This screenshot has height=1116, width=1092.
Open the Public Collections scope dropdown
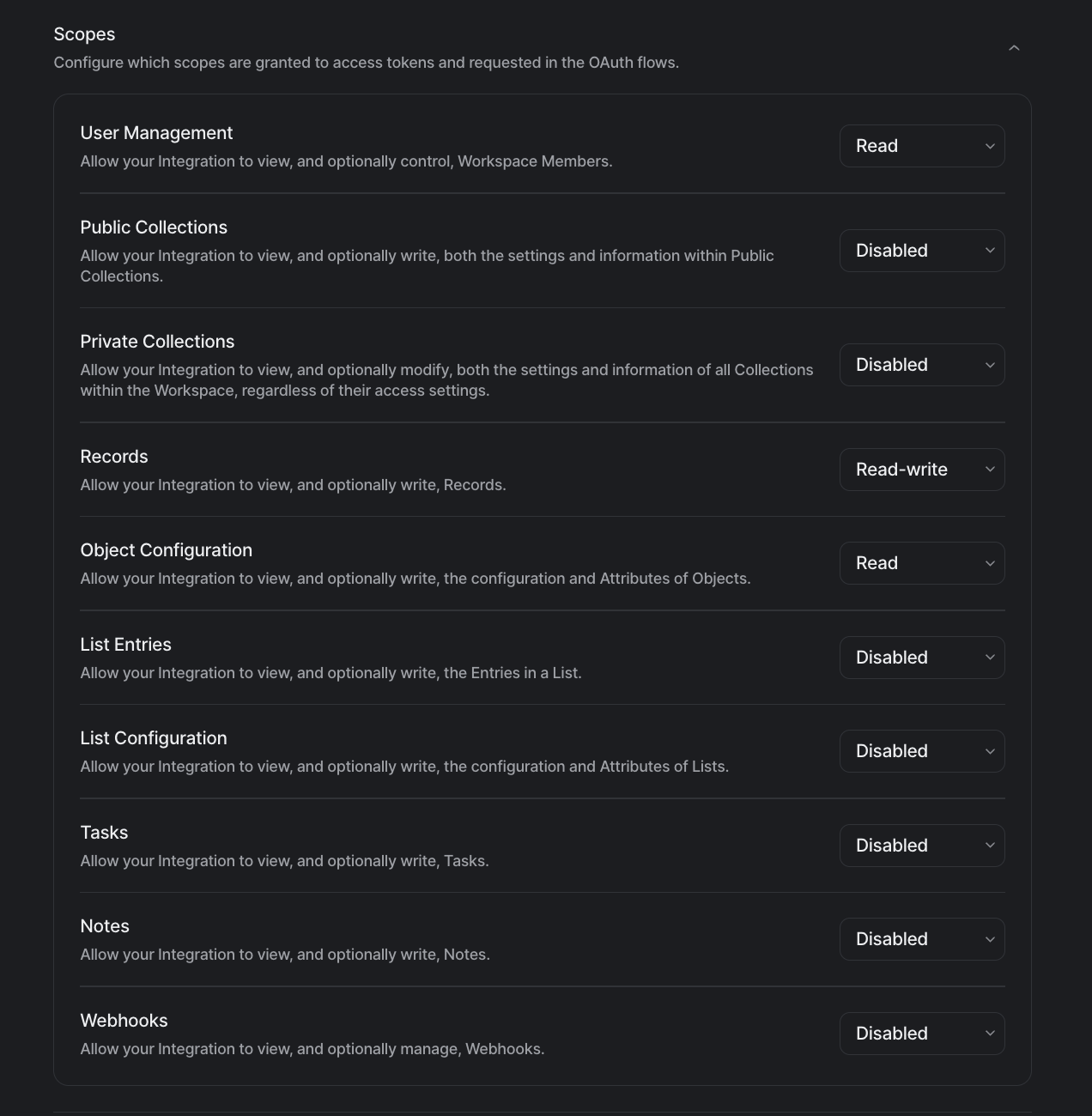[921, 251]
